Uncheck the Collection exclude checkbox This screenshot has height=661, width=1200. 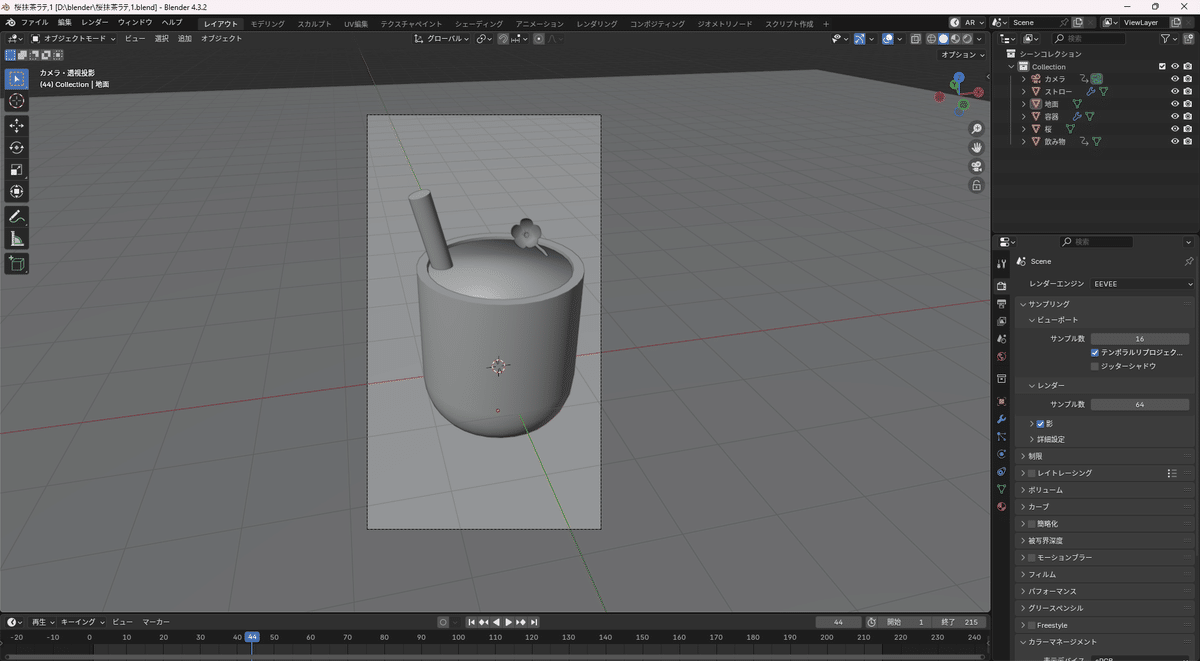tap(1162, 67)
